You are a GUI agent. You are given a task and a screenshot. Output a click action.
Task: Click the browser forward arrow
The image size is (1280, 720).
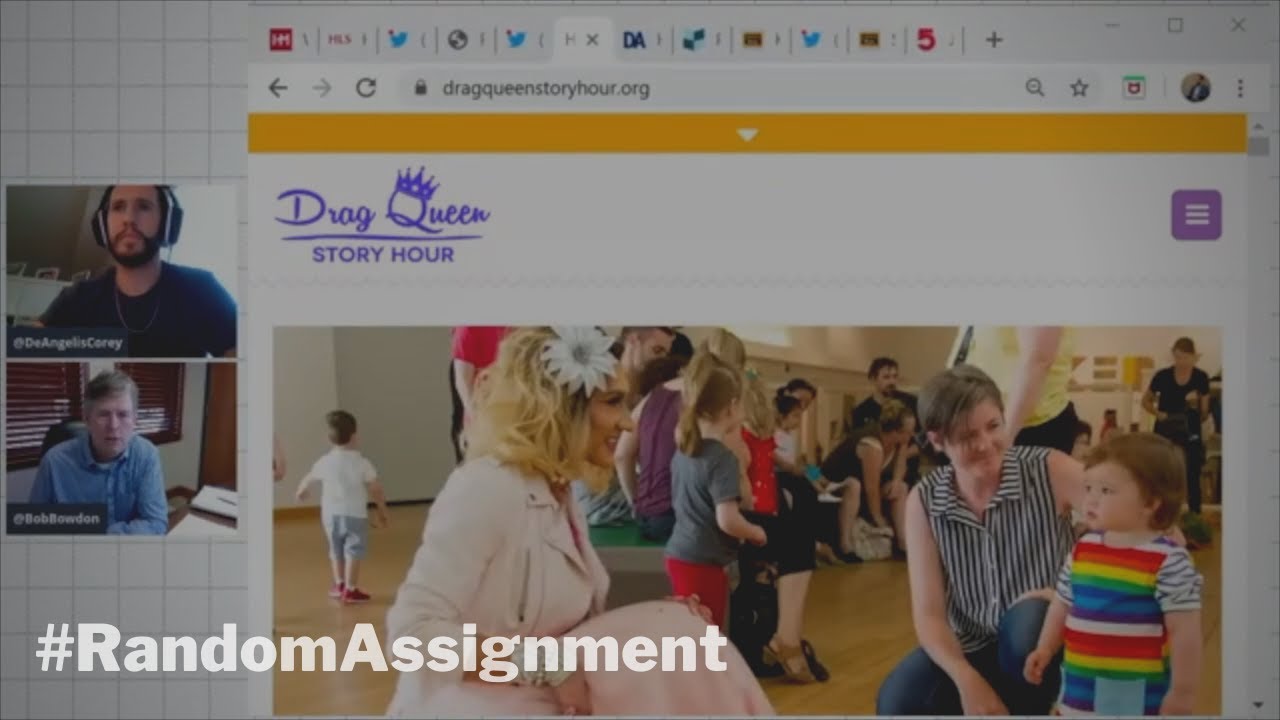(321, 88)
